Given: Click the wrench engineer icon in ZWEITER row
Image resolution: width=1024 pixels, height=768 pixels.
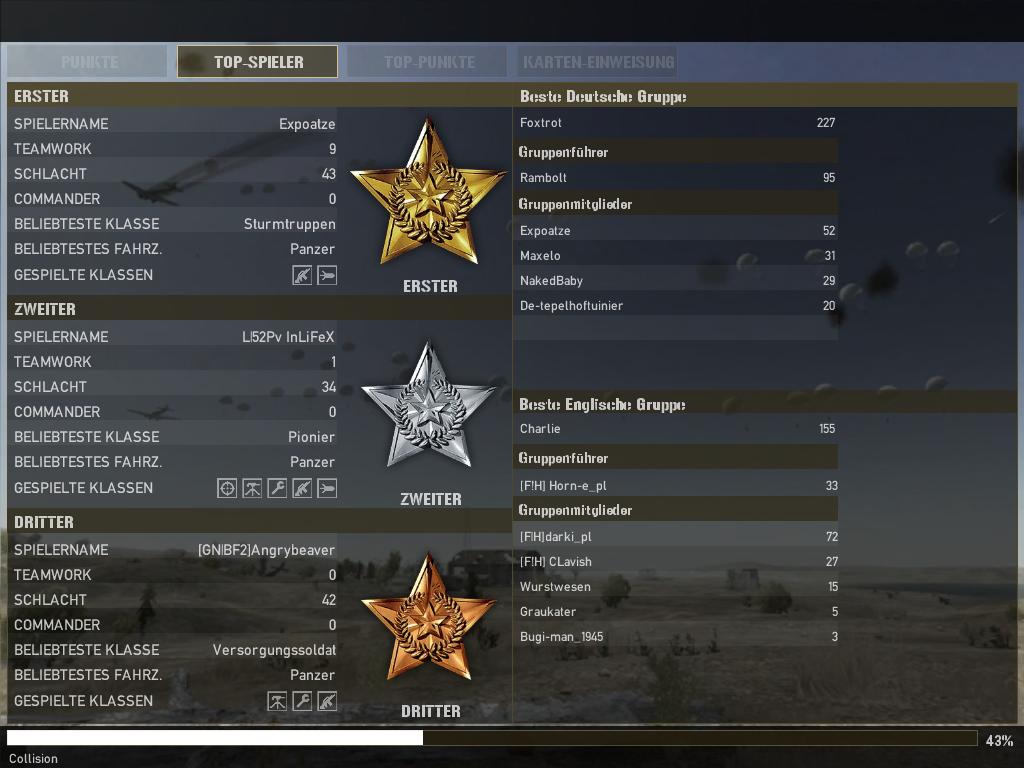Looking at the screenshot, I should (x=277, y=488).
